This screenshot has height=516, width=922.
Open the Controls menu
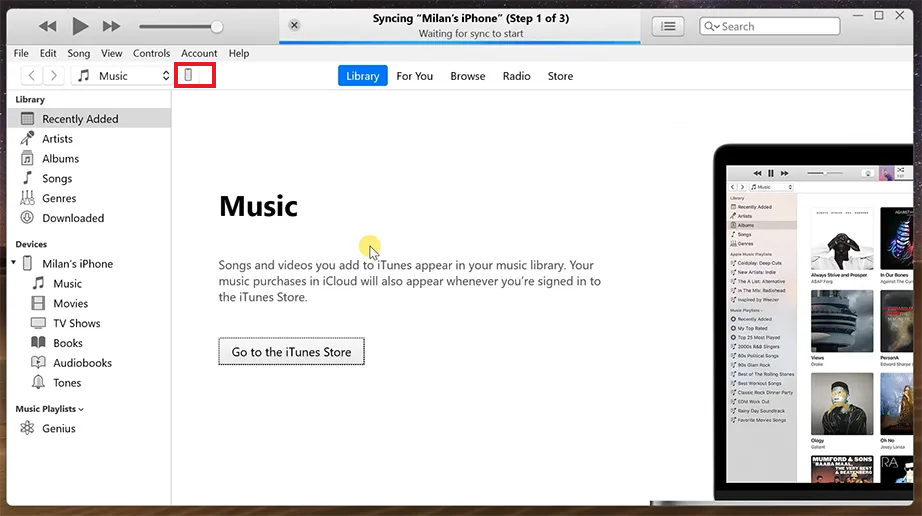(x=151, y=53)
